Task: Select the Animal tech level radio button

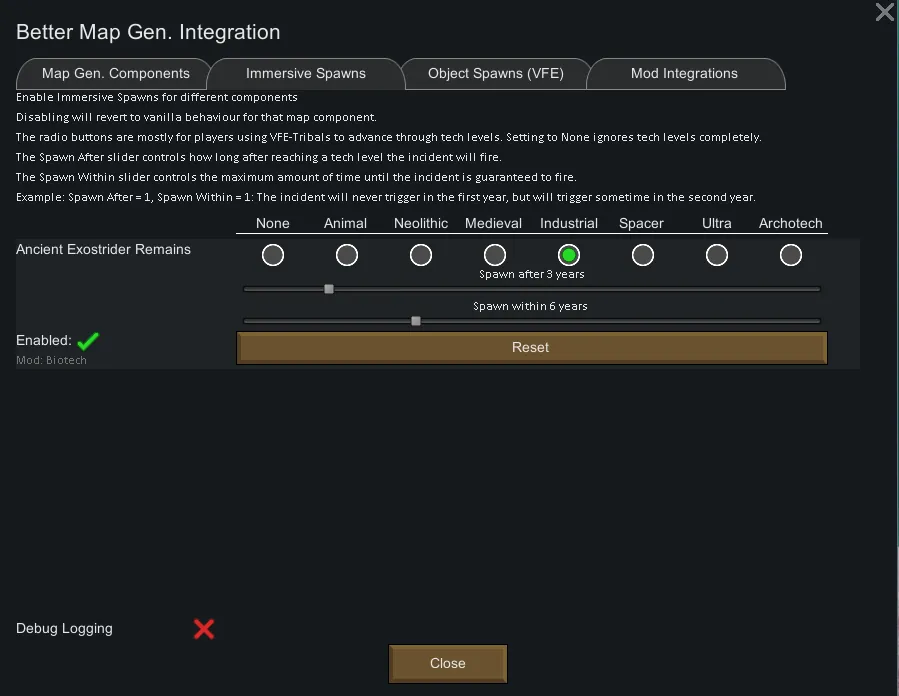Action: [x=347, y=255]
